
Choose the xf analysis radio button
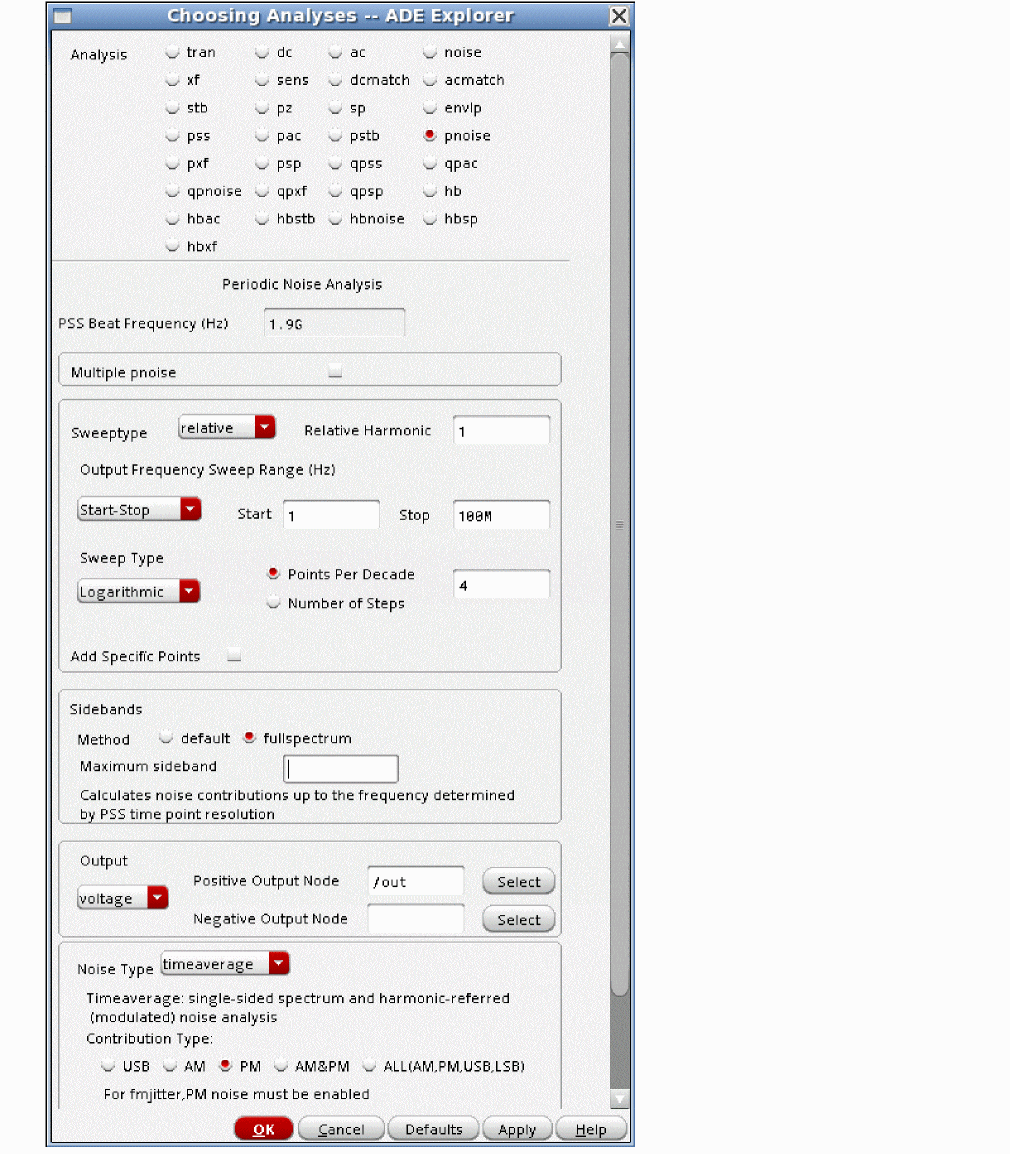pyautogui.click(x=172, y=80)
